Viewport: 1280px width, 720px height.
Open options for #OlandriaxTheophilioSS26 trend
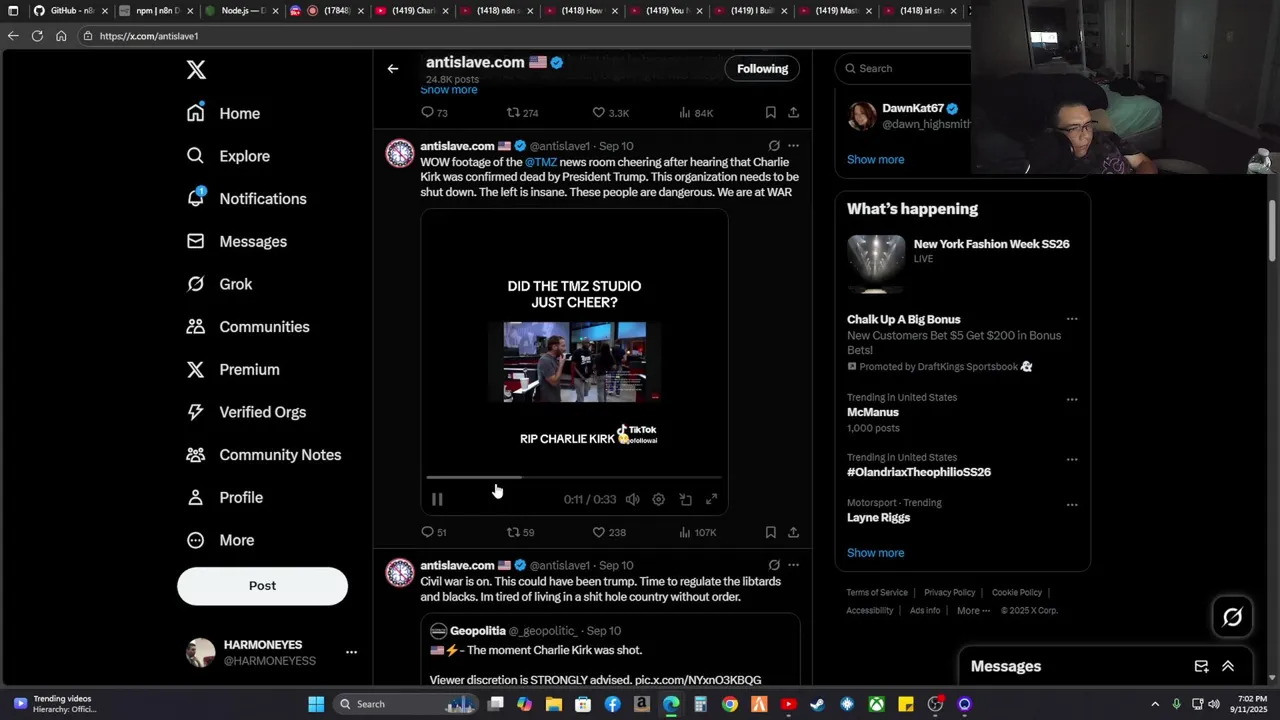pyautogui.click(x=1072, y=459)
